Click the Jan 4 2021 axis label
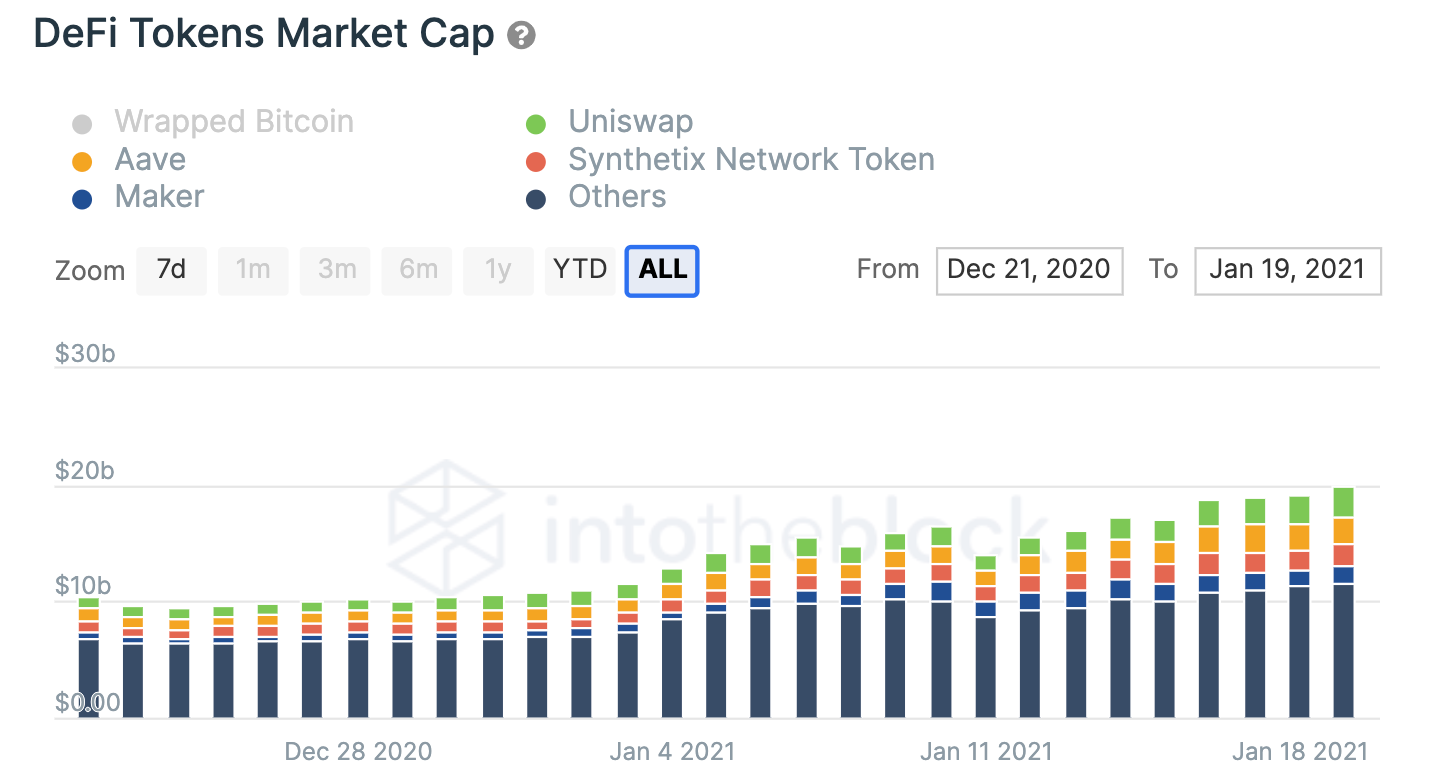1440x776 pixels. pos(672,751)
